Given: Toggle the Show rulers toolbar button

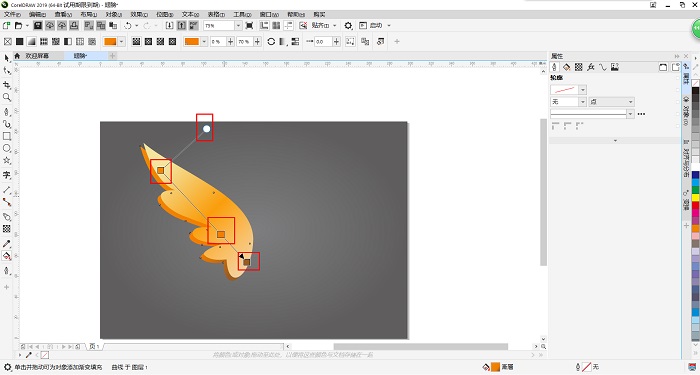Looking at the screenshot, I should pos(264,25).
